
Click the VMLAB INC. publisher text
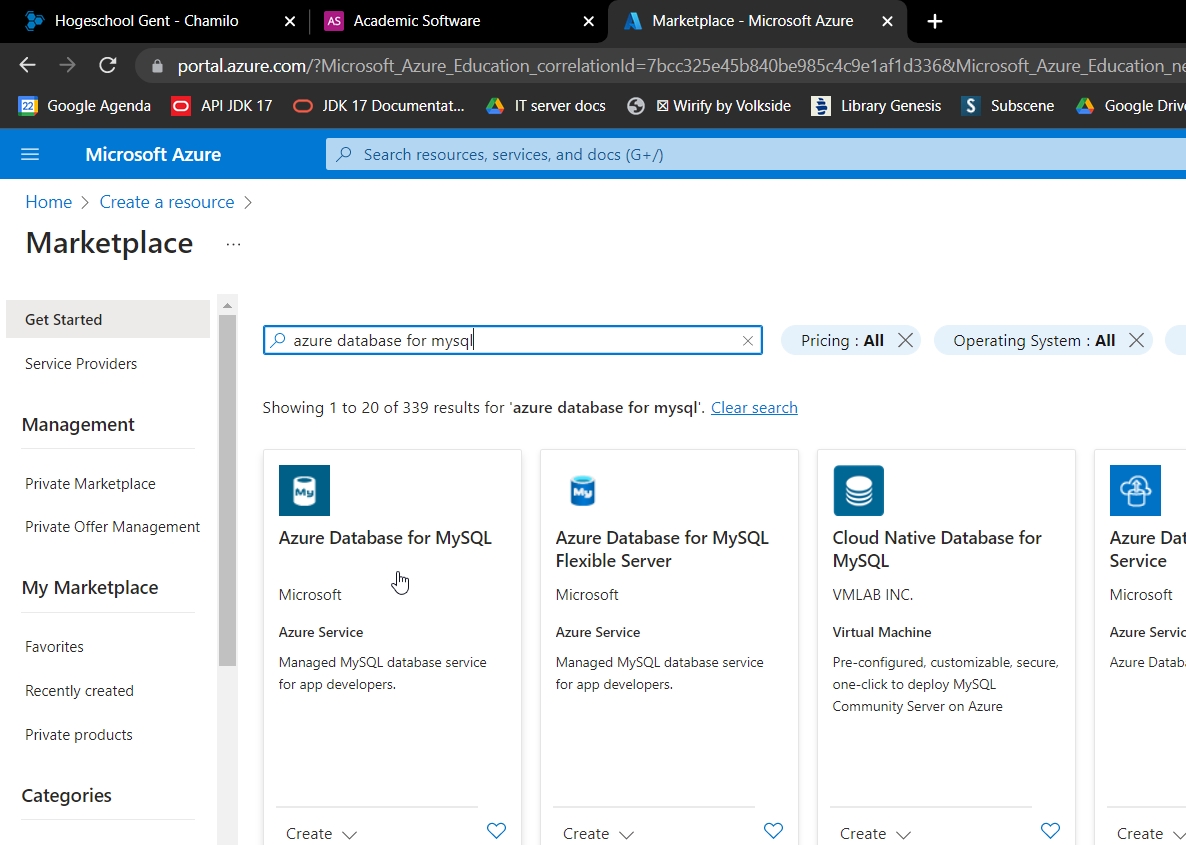[872, 595]
